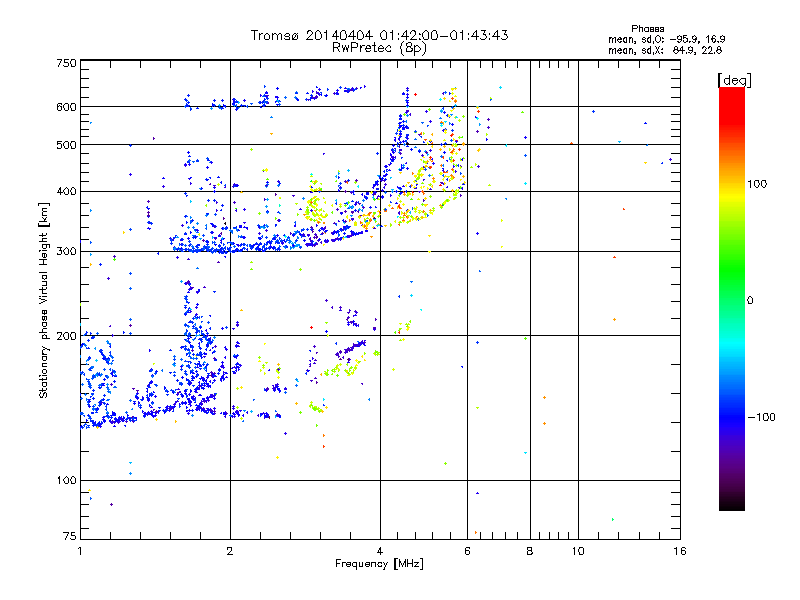The height and width of the screenshot is (600, 800).
Task: Click the x-axis tick label '2'
Action: pyautogui.click(x=230, y=551)
